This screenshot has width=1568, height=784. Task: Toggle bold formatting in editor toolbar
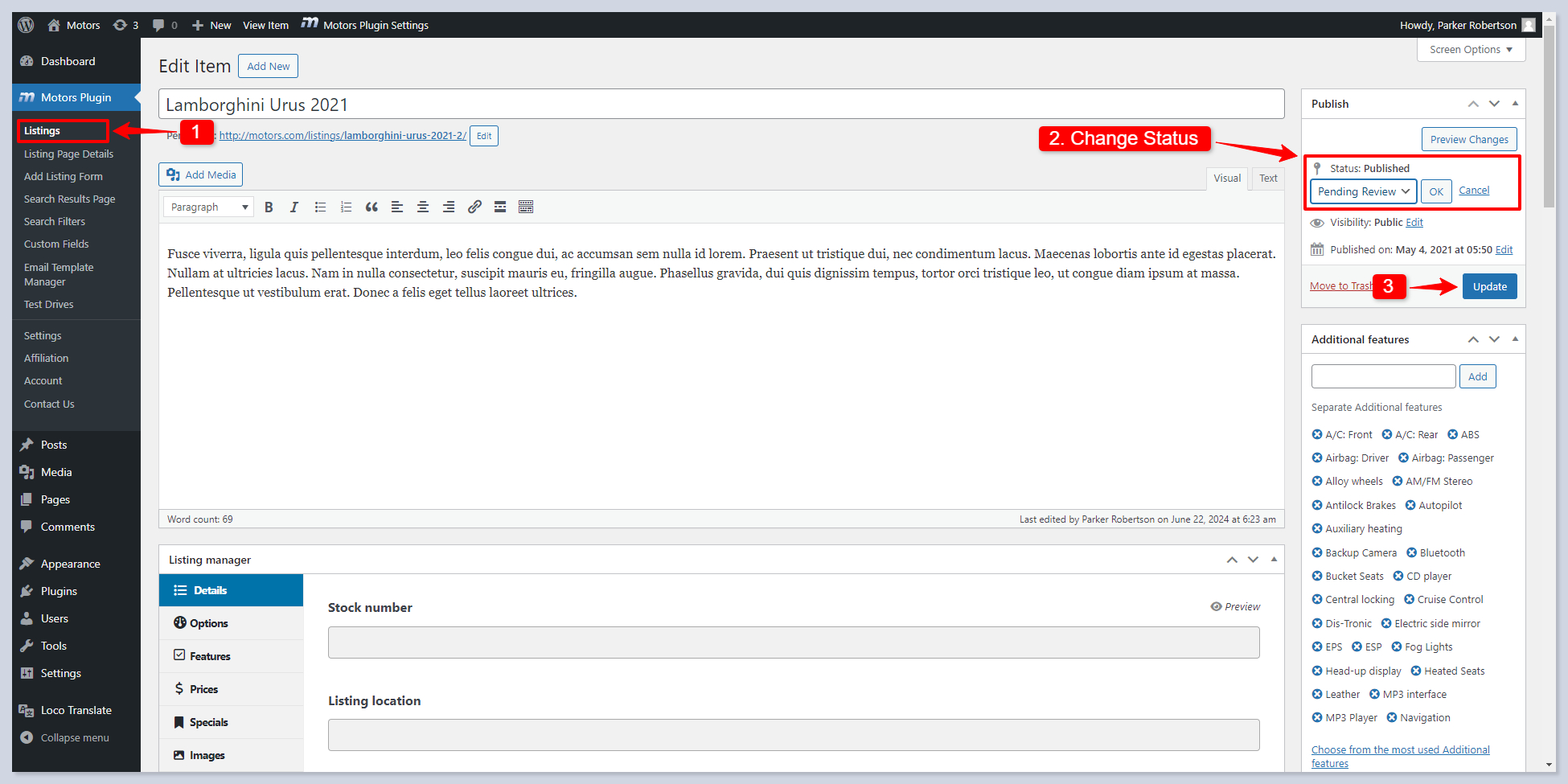pyautogui.click(x=269, y=207)
